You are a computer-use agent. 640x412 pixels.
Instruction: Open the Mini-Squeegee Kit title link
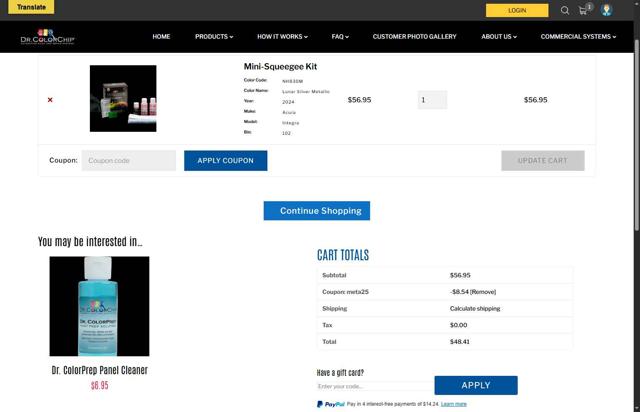(280, 67)
